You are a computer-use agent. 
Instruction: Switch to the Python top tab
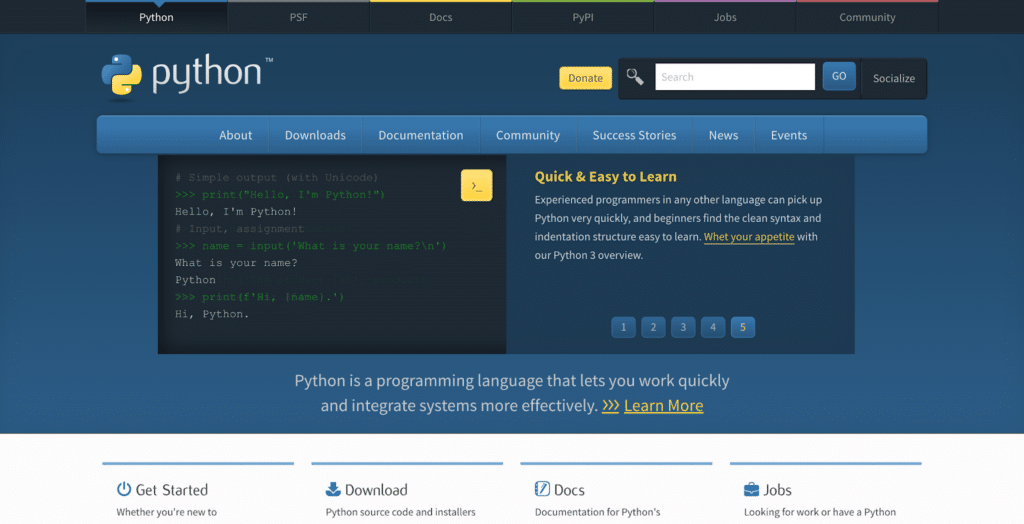coord(156,17)
